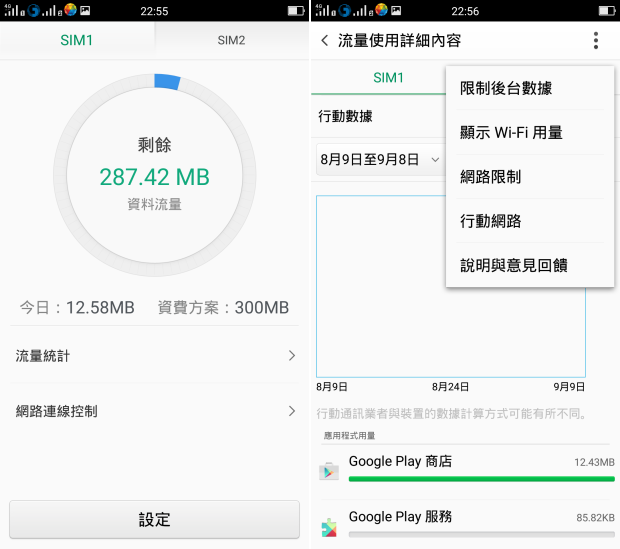Image resolution: width=620 pixels, height=549 pixels.
Task: Open 說明與意見回饋 menu entry
Action: 530,265
